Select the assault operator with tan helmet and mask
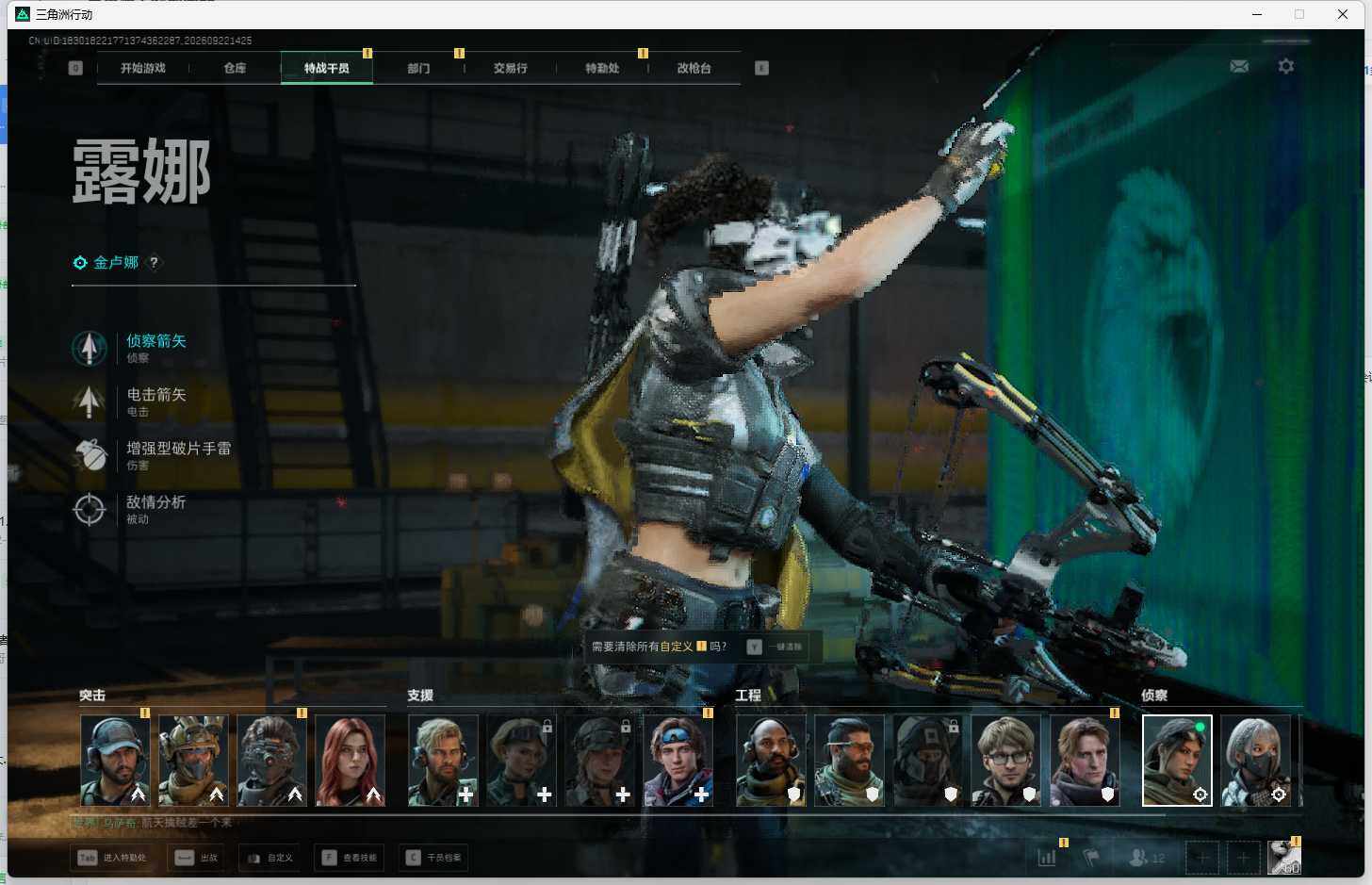 193,761
